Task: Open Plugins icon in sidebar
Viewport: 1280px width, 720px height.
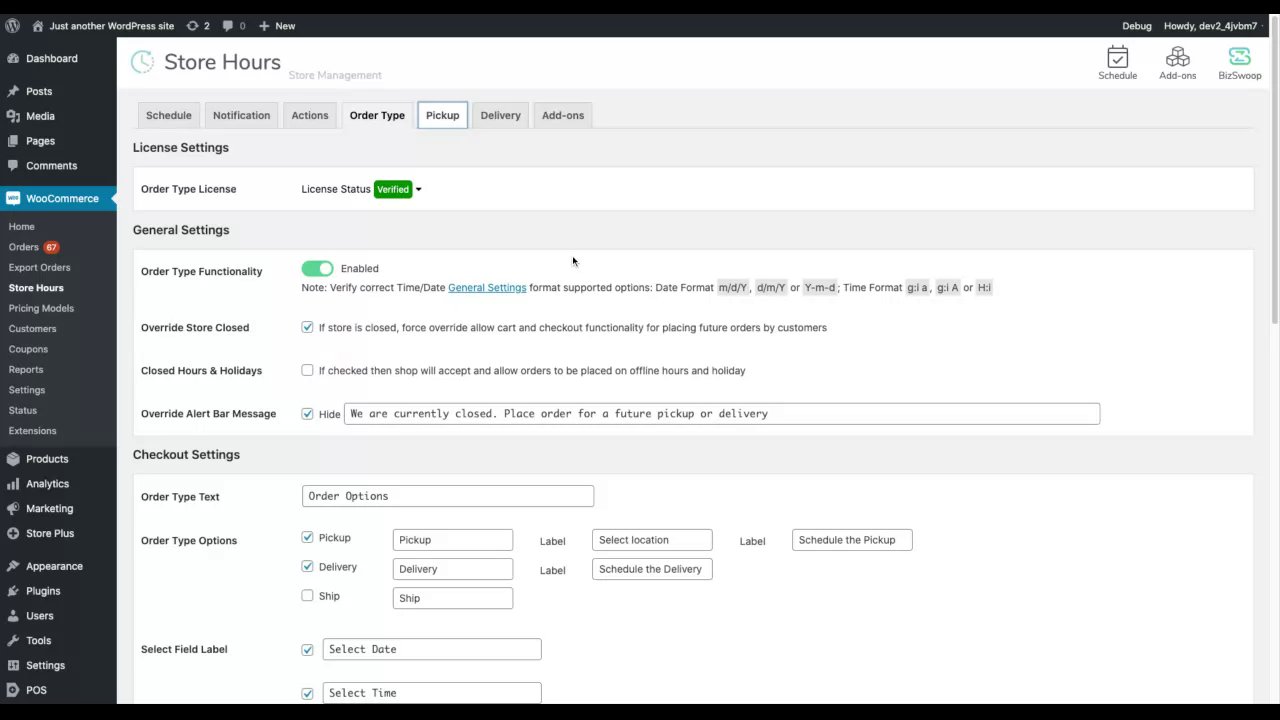Action: [13, 591]
